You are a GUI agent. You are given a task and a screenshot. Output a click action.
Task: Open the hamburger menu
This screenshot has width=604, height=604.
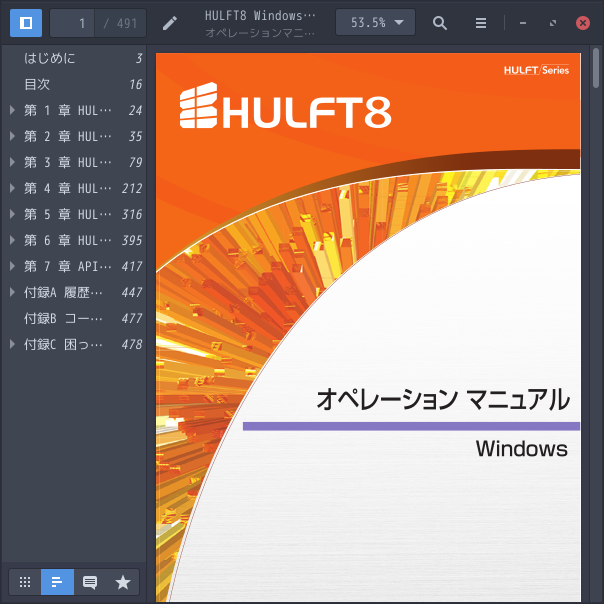pos(480,23)
